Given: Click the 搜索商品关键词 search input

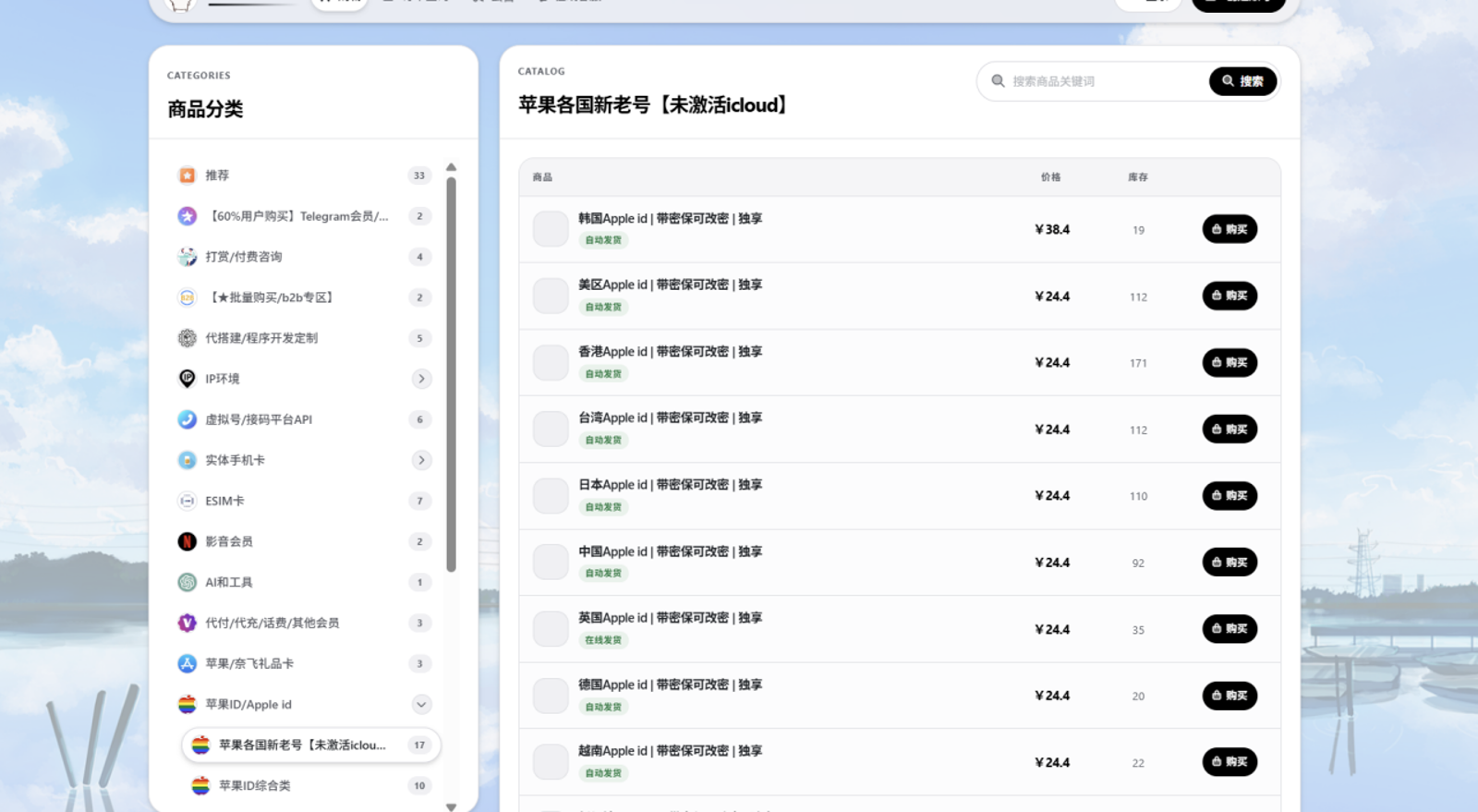Looking at the screenshot, I should (x=1106, y=81).
